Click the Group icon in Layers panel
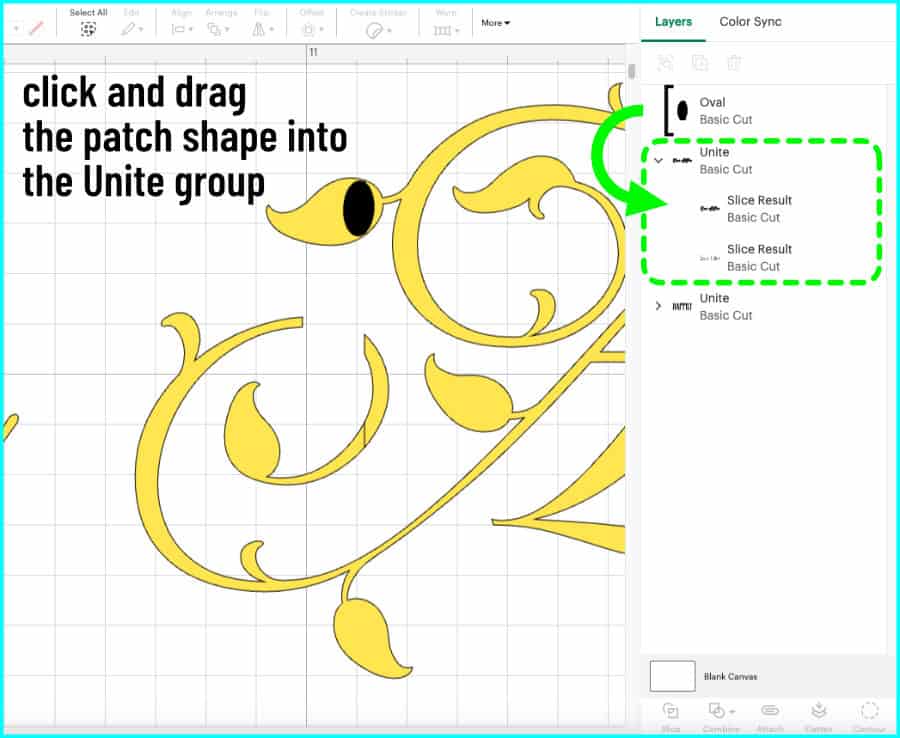This screenshot has width=900, height=738. 665,63
